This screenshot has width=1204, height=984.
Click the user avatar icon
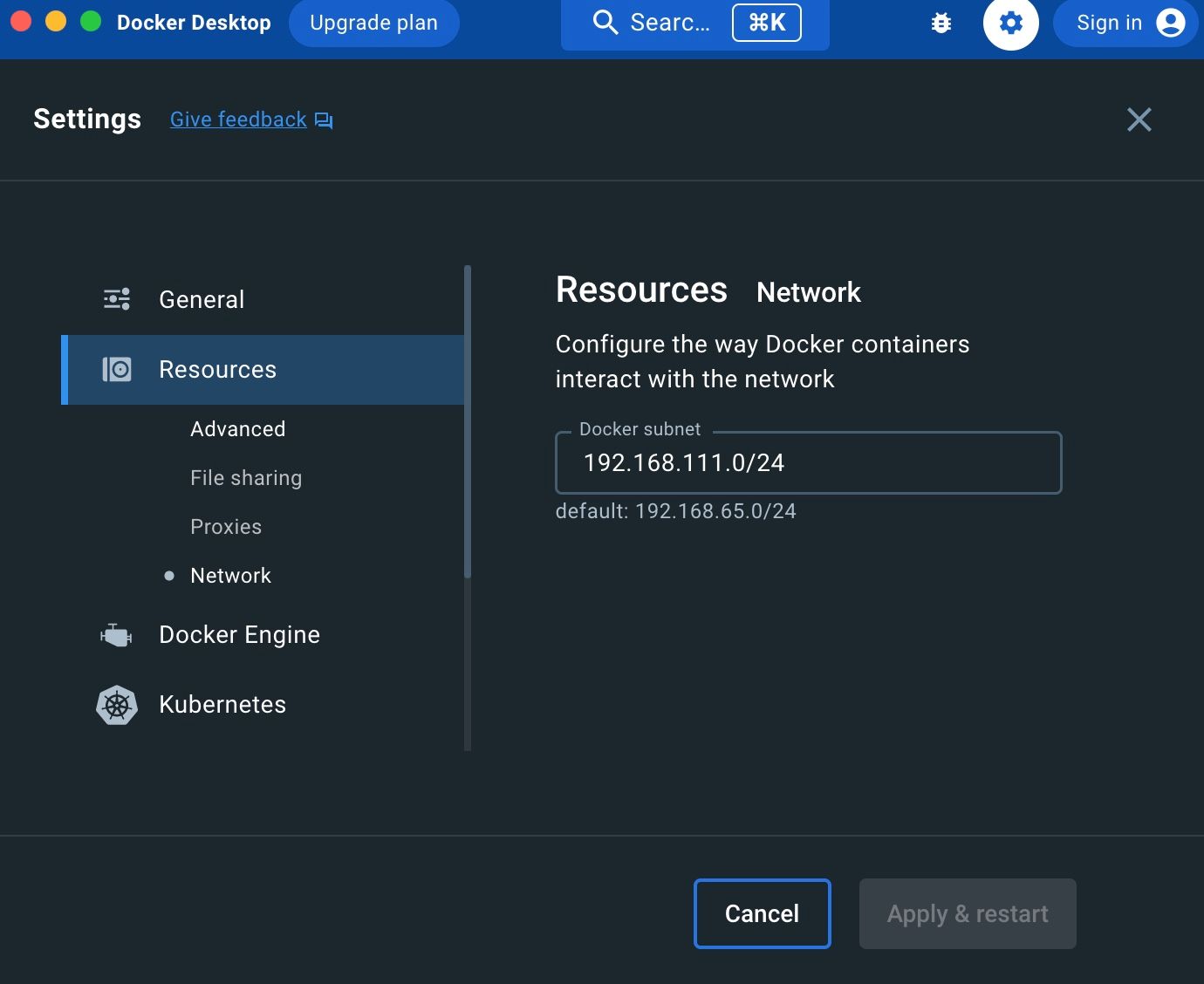tap(1170, 24)
